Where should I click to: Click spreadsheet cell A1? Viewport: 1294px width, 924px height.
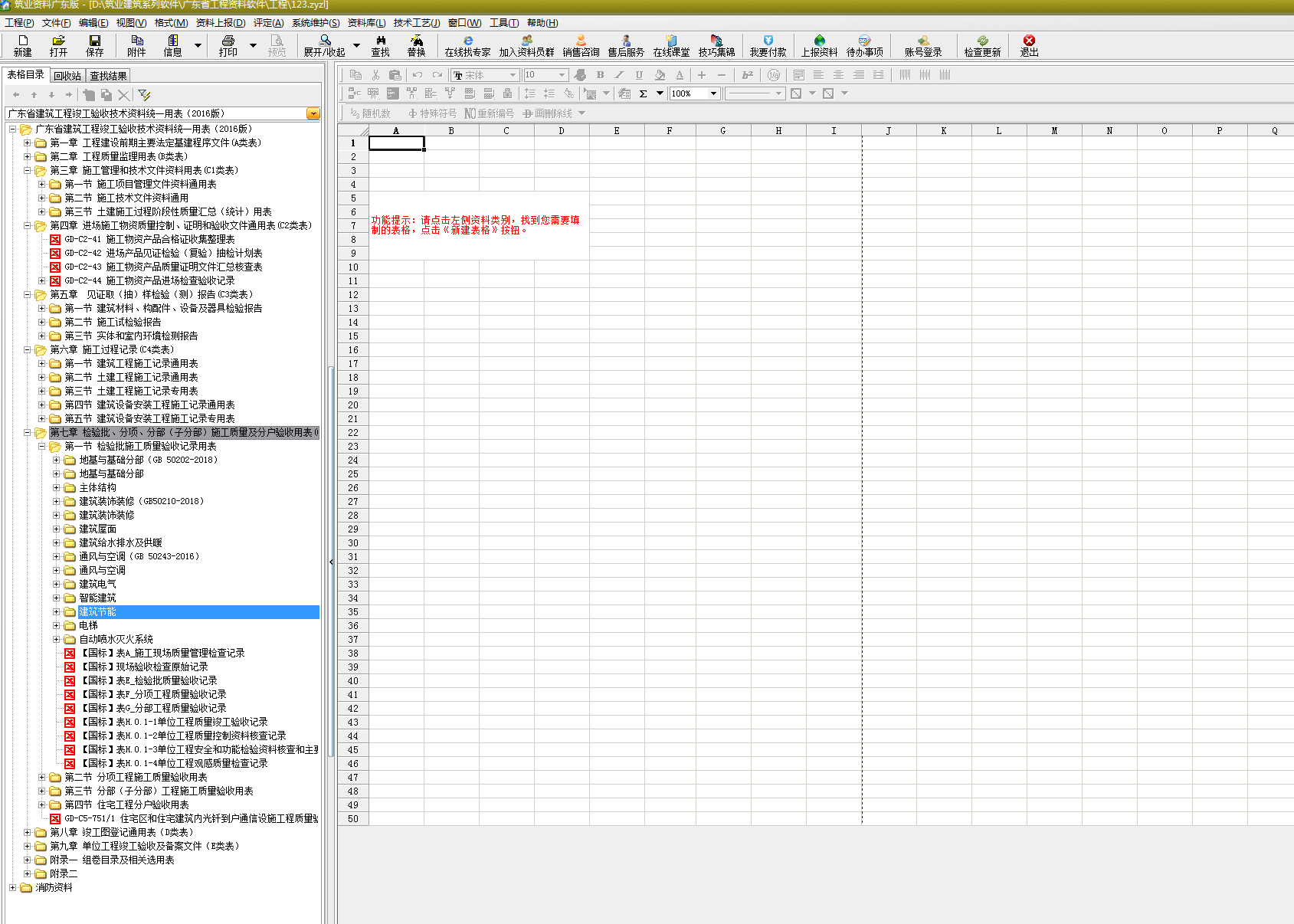point(396,143)
